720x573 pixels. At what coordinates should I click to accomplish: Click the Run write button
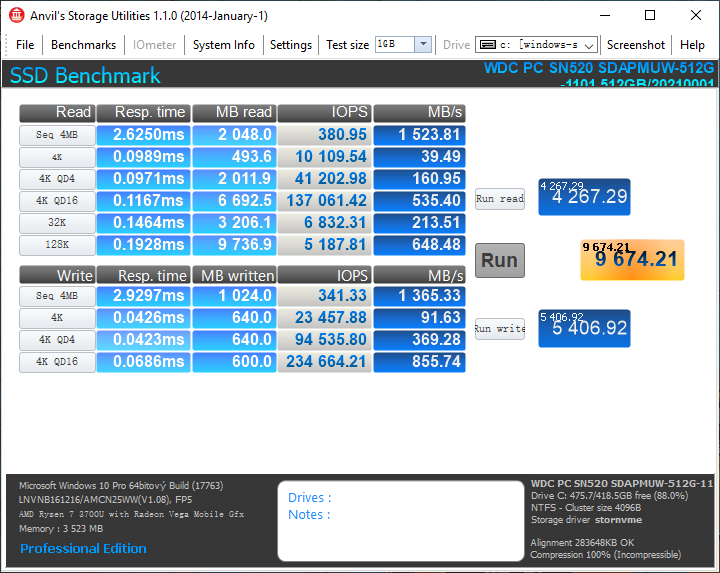(x=499, y=329)
